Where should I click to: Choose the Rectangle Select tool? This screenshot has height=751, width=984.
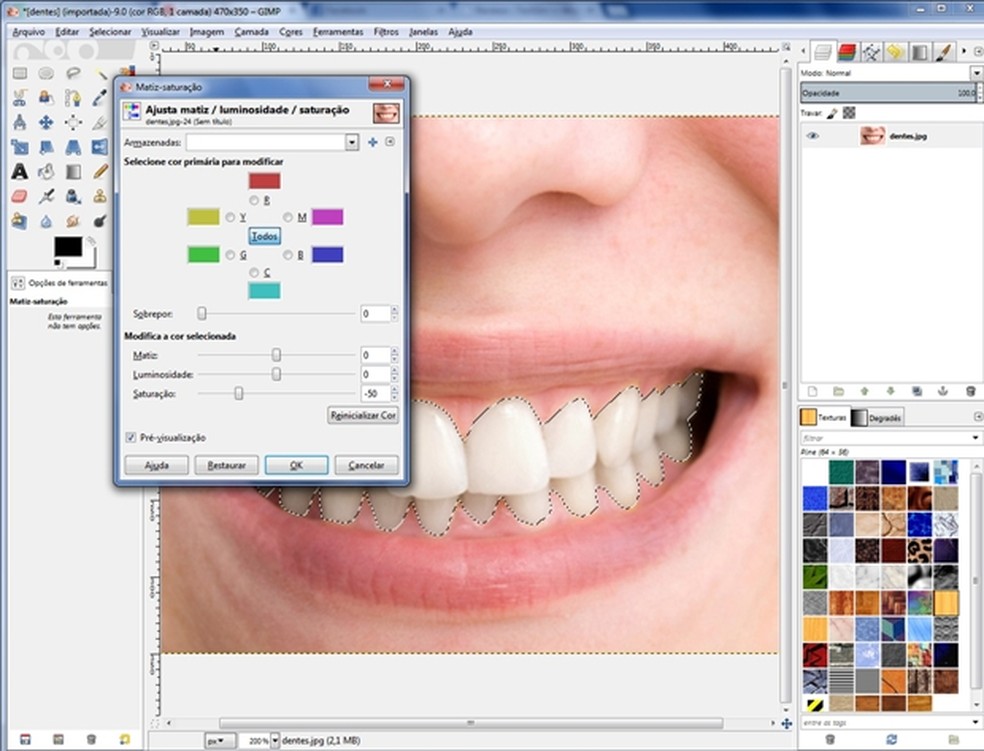pos(19,73)
